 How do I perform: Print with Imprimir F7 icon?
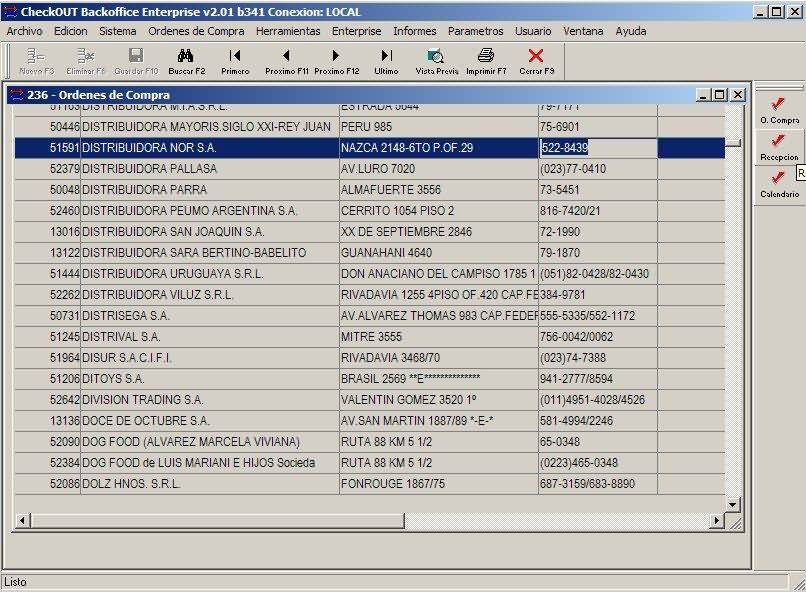tap(486, 61)
